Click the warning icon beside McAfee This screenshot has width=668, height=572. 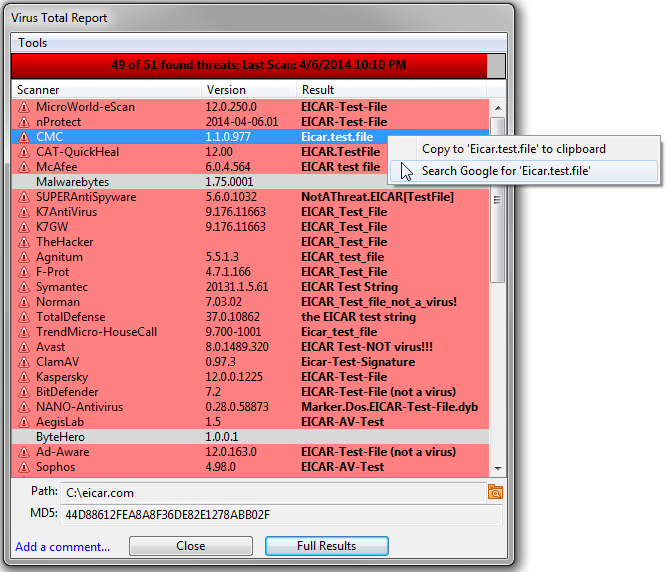(24, 167)
